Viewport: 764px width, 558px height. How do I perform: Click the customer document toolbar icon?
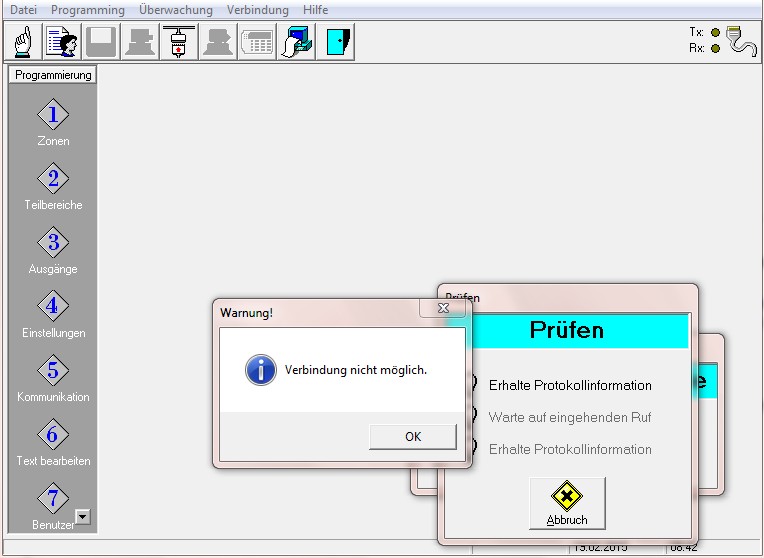coord(62,42)
